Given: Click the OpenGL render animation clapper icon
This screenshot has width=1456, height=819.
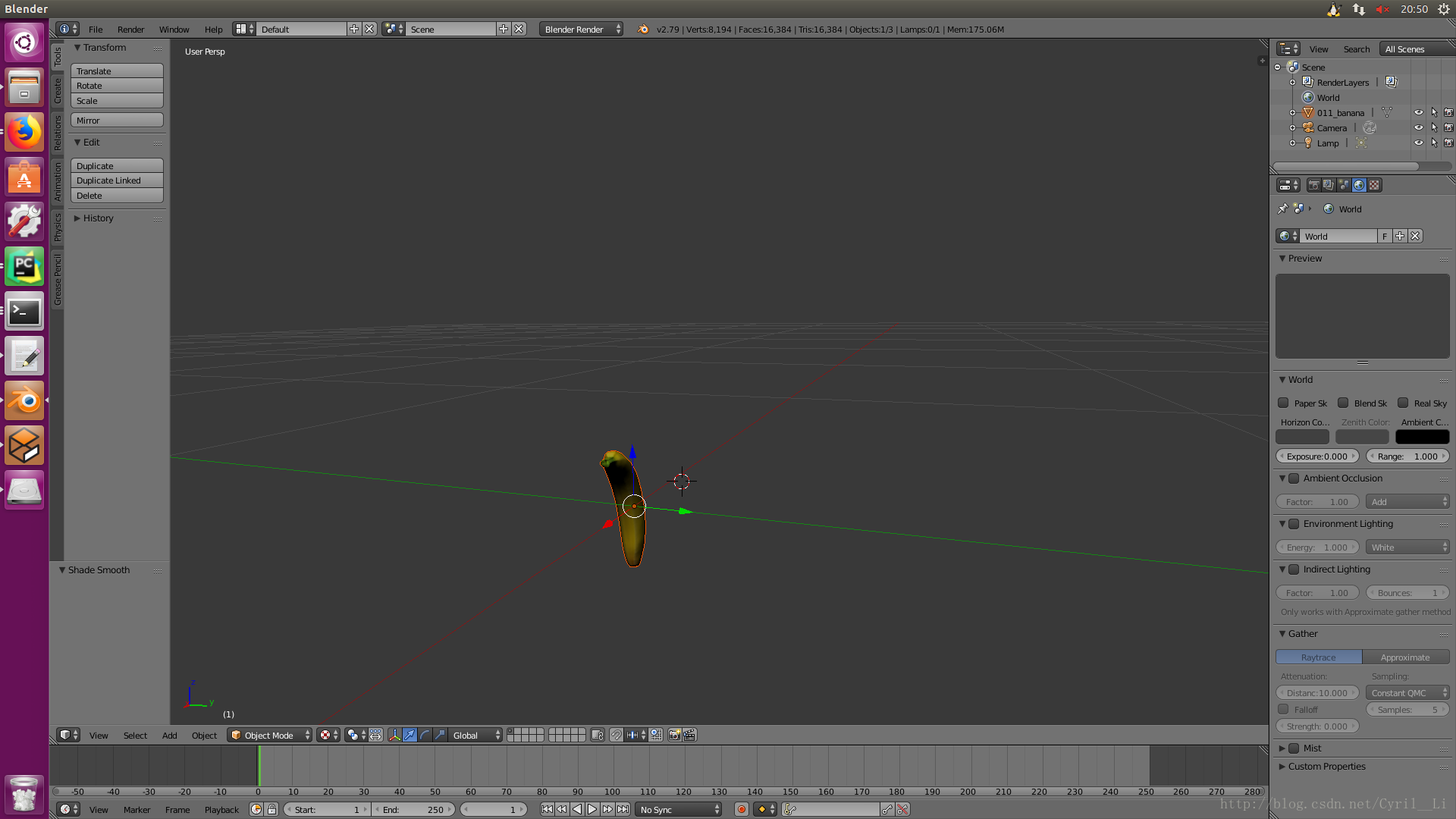Looking at the screenshot, I should (689, 735).
